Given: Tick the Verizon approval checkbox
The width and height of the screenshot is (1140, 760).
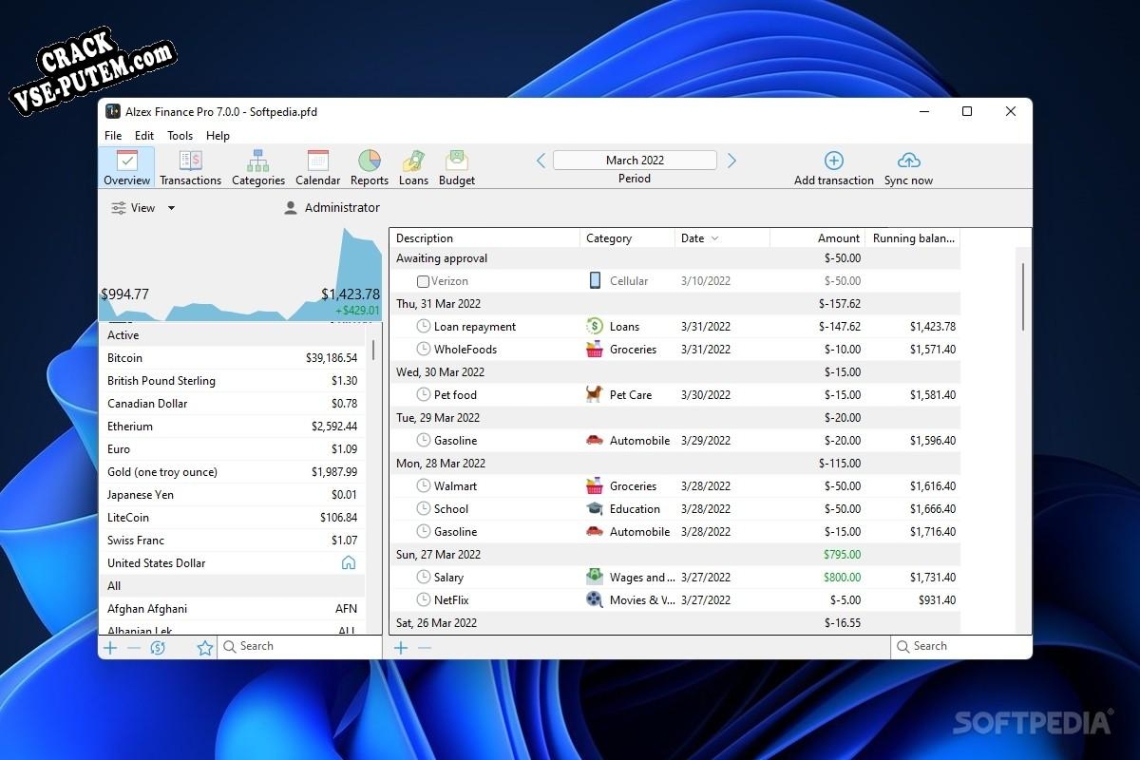Looking at the screenshot, I should click(423, 281).
